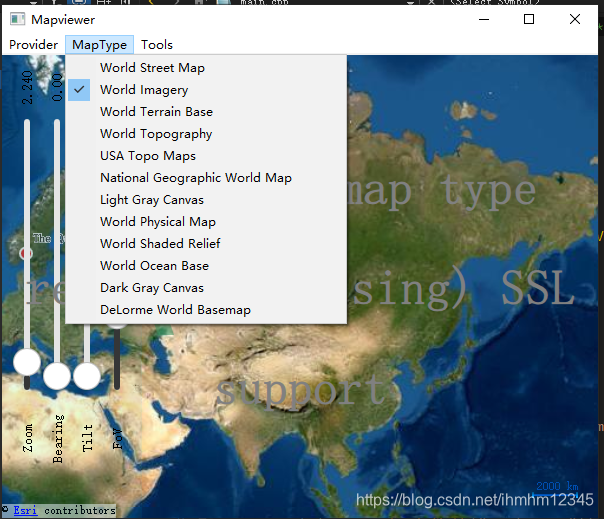This screenshot has width=604, height=519.
Task: Open the Provider menu
Action: coord(33,45)
